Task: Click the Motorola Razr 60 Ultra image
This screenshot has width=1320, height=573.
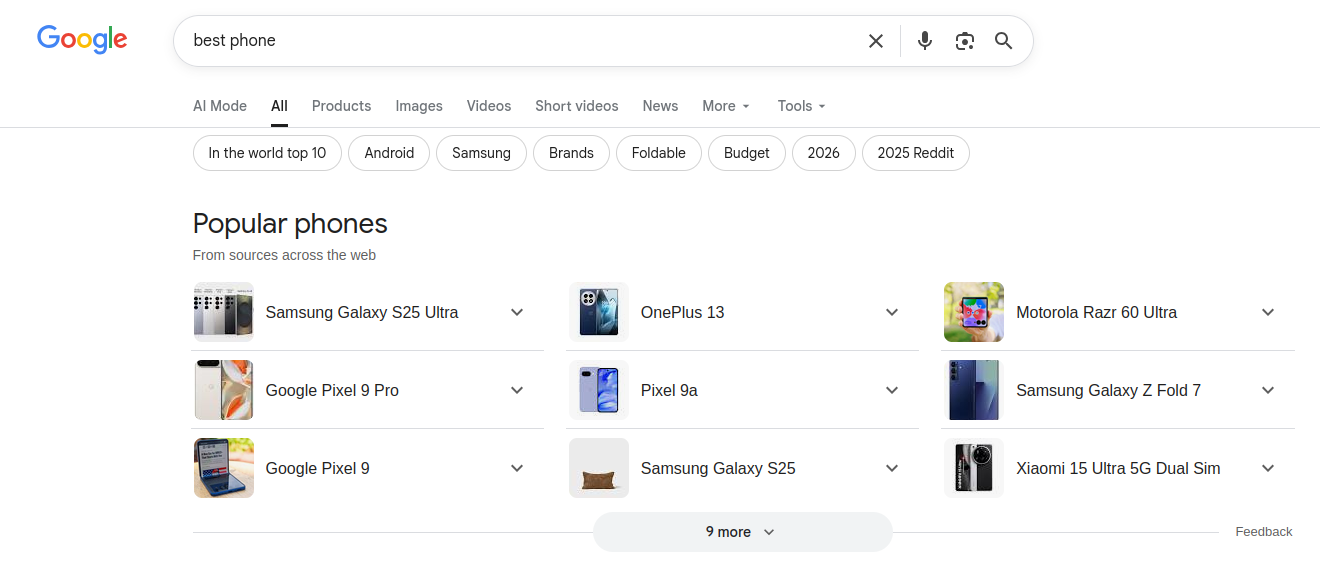Action: click(973, 312)
